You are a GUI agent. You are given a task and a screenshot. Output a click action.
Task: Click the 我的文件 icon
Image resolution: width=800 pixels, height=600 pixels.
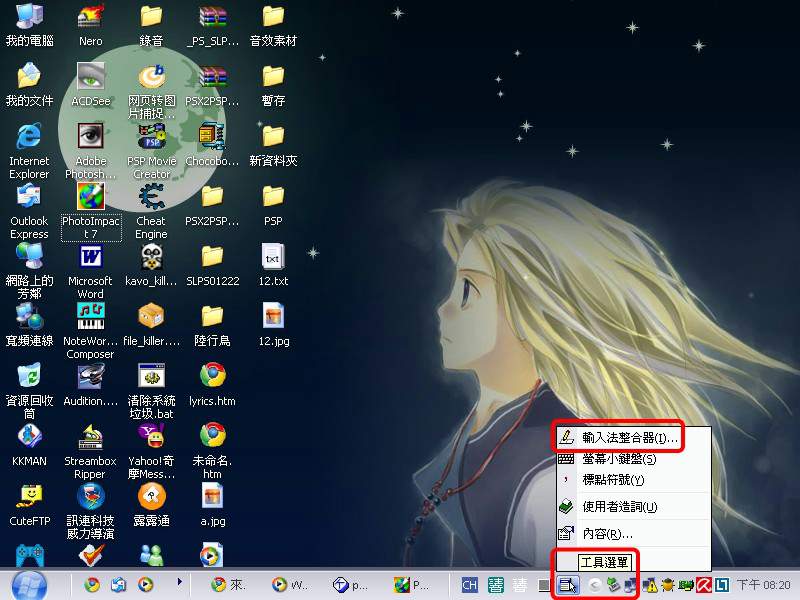(x=30, y=85)
